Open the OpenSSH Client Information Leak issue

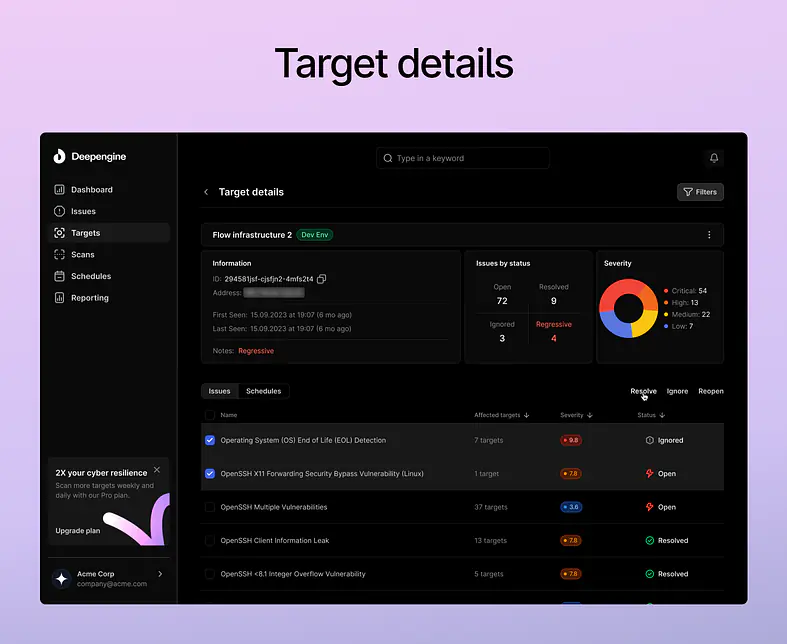pos(275,541)
